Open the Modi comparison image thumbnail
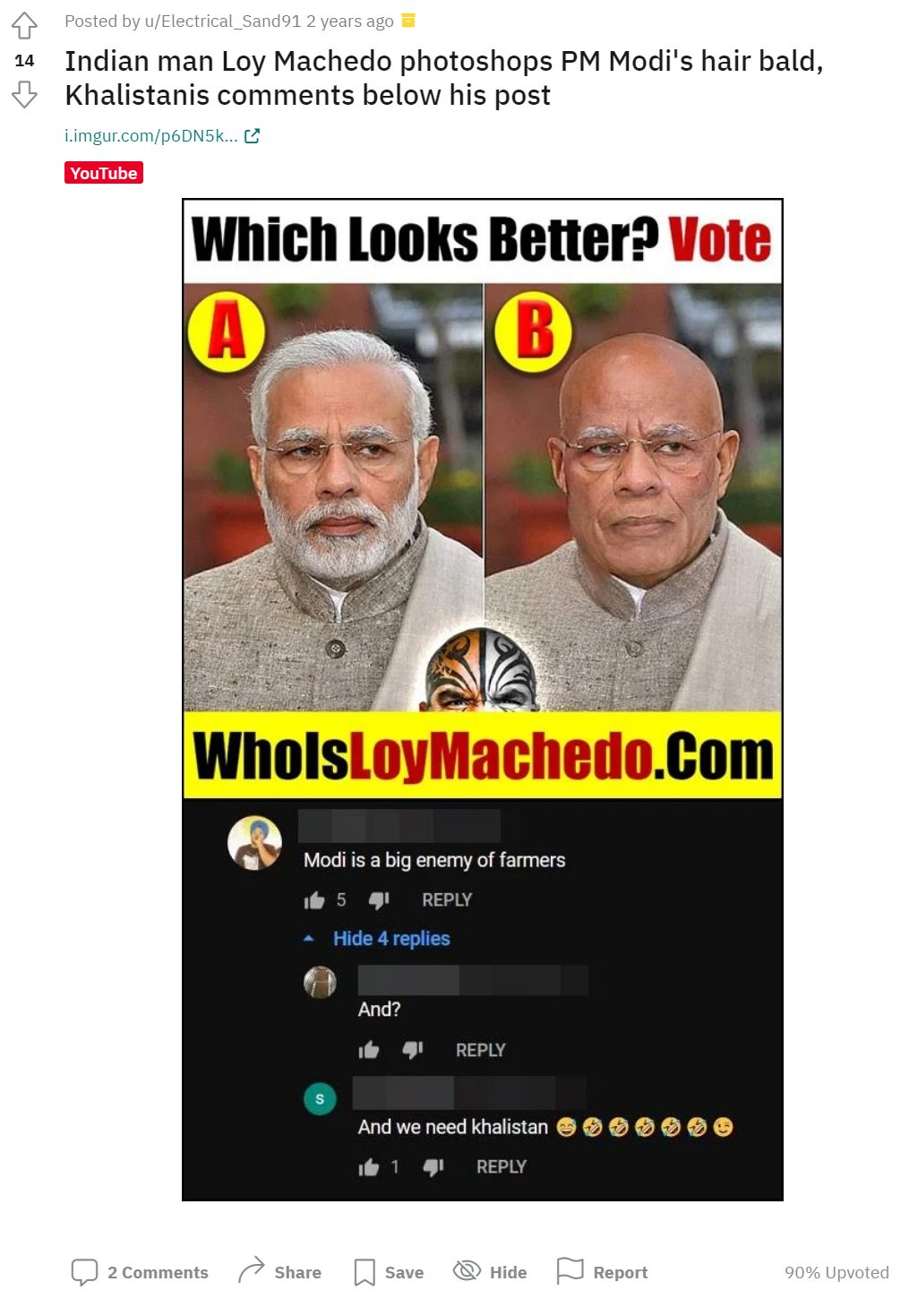909x1316 pixels. pos(483,700)
